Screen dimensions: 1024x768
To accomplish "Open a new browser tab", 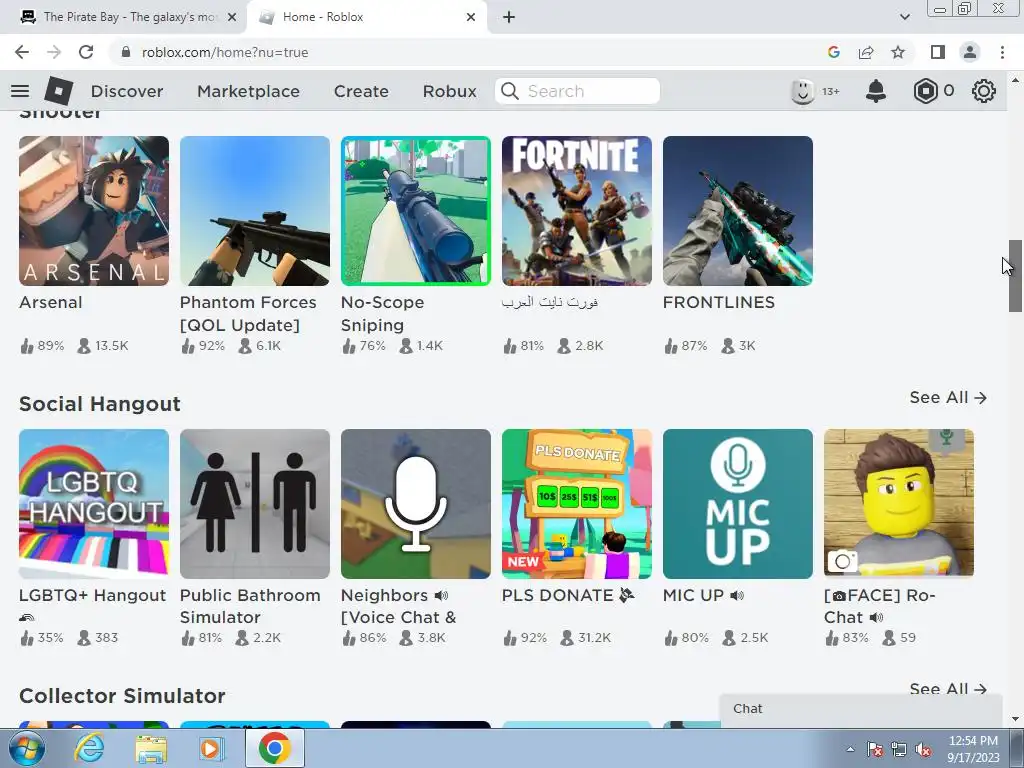I will click(x=509, y=17).
